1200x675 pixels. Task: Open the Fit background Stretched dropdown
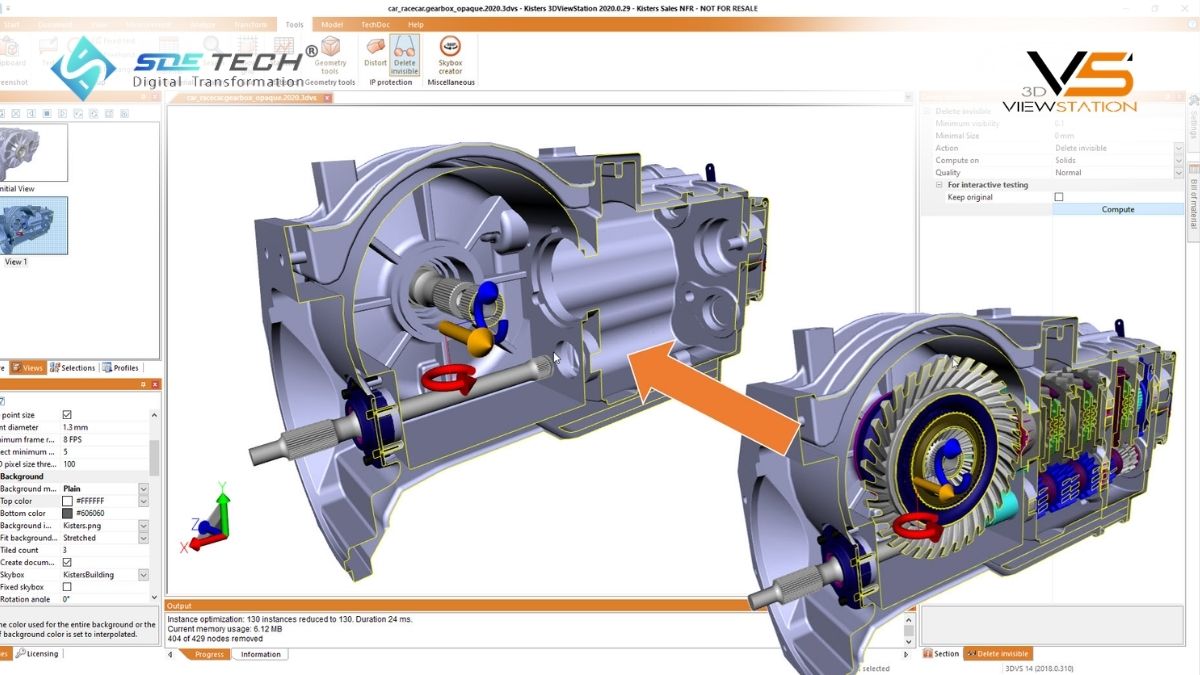click(x=143, y=538)
